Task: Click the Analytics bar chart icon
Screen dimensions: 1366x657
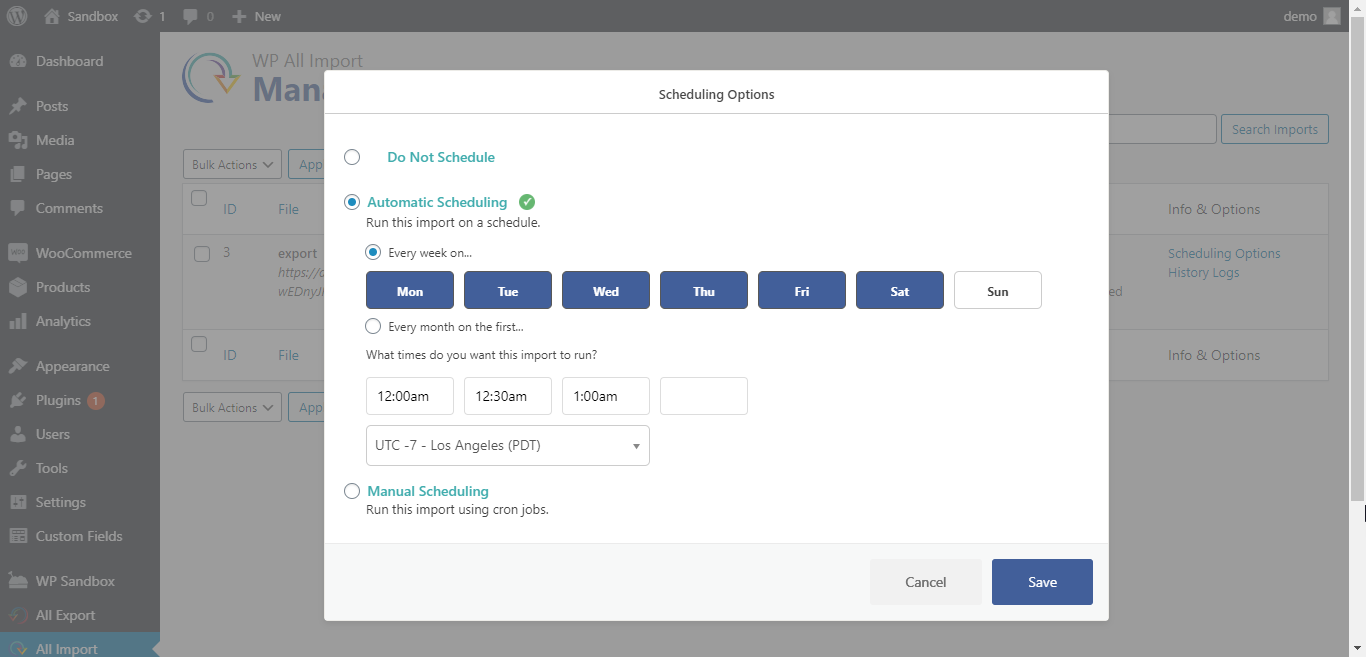Action: (x=18, y=321)
